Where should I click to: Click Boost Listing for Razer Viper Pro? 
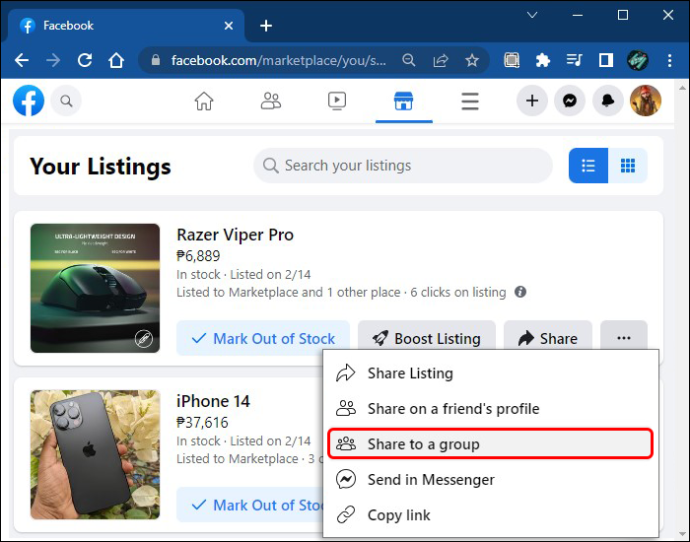[x=427, y=338]
